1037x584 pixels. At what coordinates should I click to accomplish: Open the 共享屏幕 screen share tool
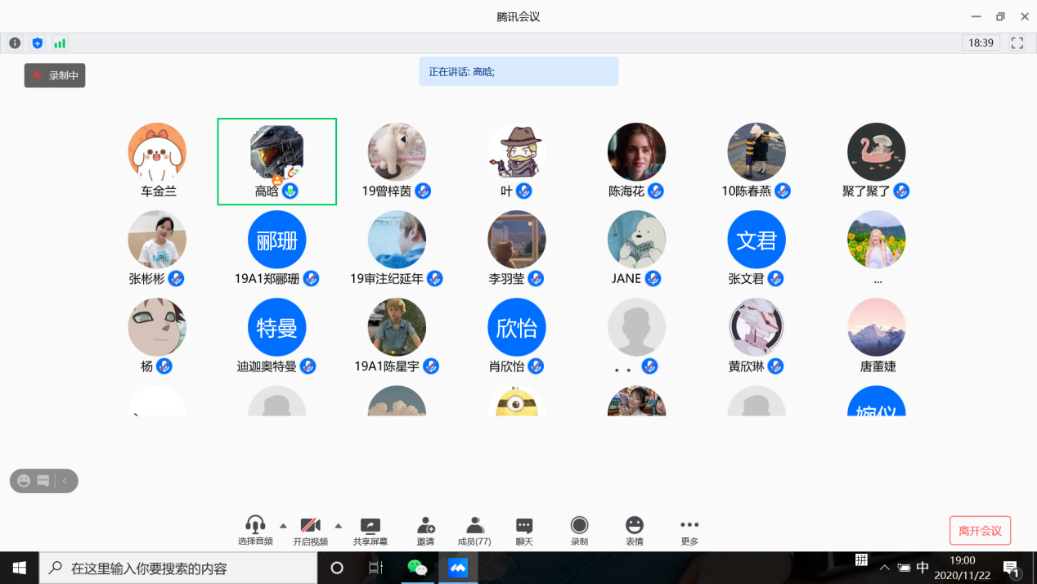pos(370,530)
